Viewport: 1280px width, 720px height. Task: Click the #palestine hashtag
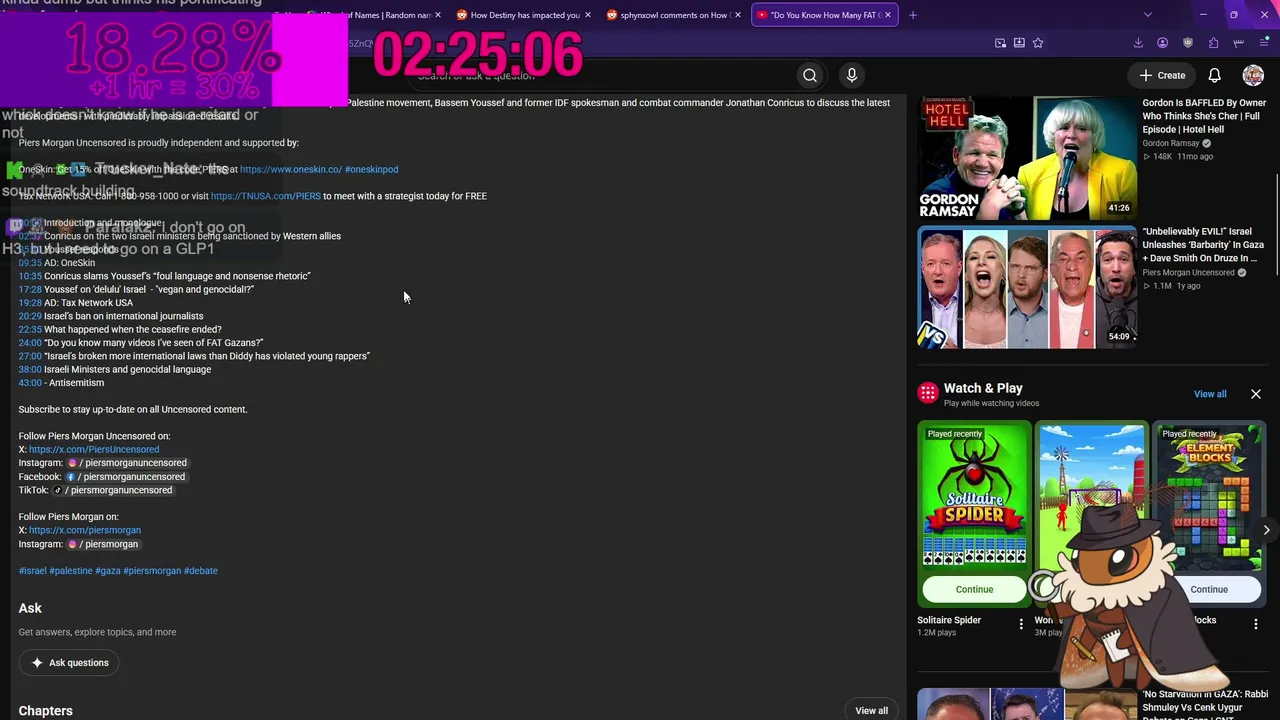[x=71, y=571]
